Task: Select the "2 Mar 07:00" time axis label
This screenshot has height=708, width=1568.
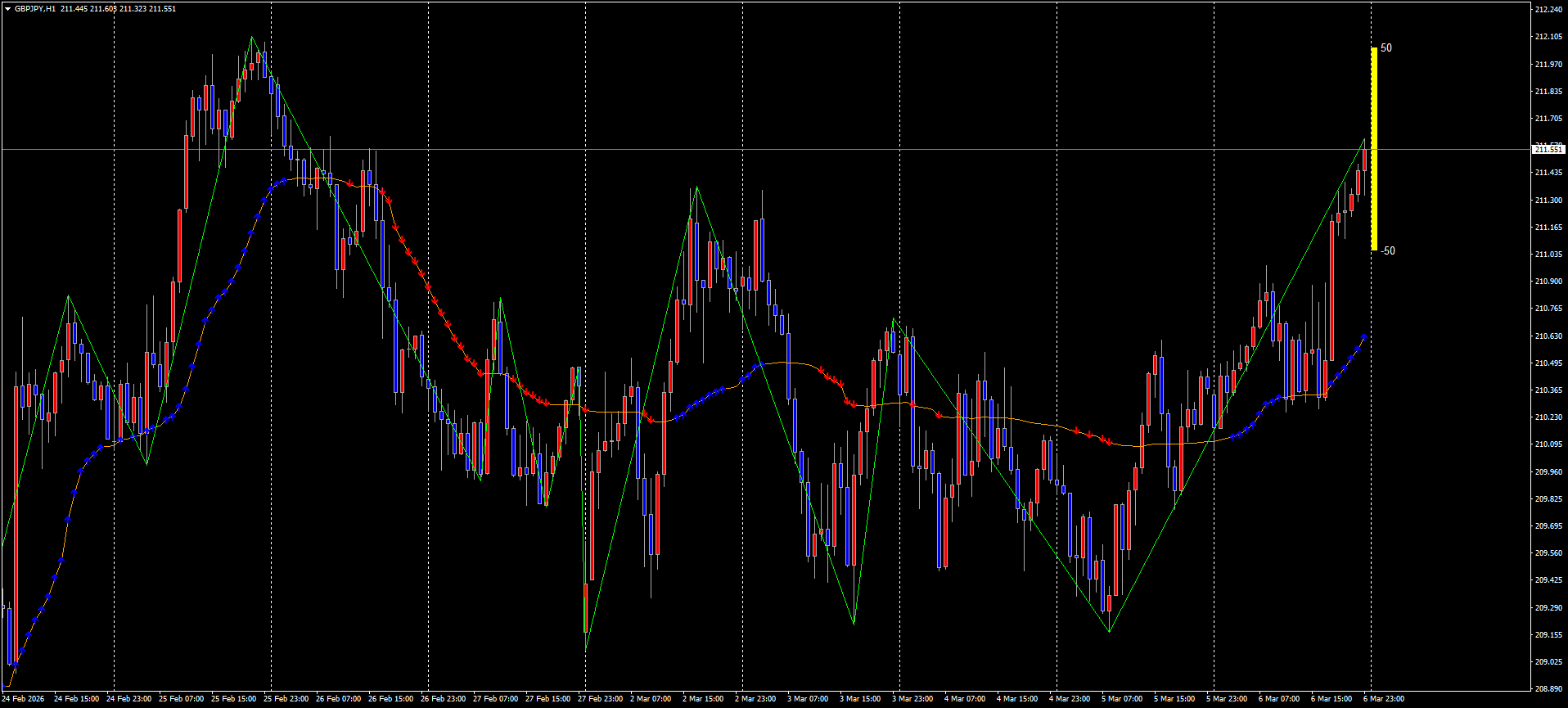Action: [x=651, y=699]
